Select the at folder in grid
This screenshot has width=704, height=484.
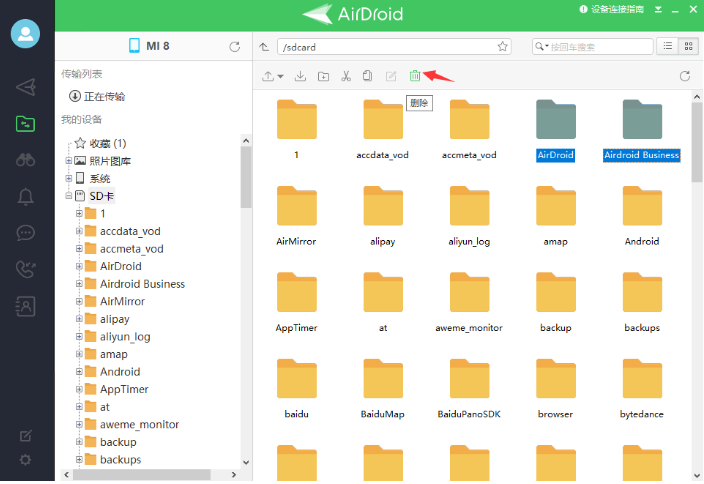tap(383, 303)
